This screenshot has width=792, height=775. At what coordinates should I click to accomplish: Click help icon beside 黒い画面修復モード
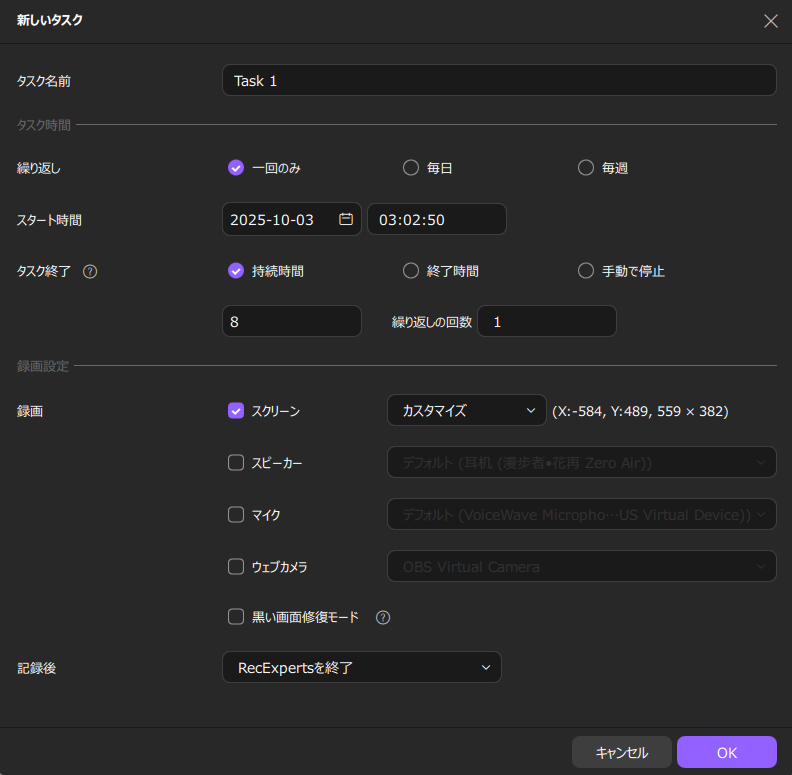click(383, 617)
